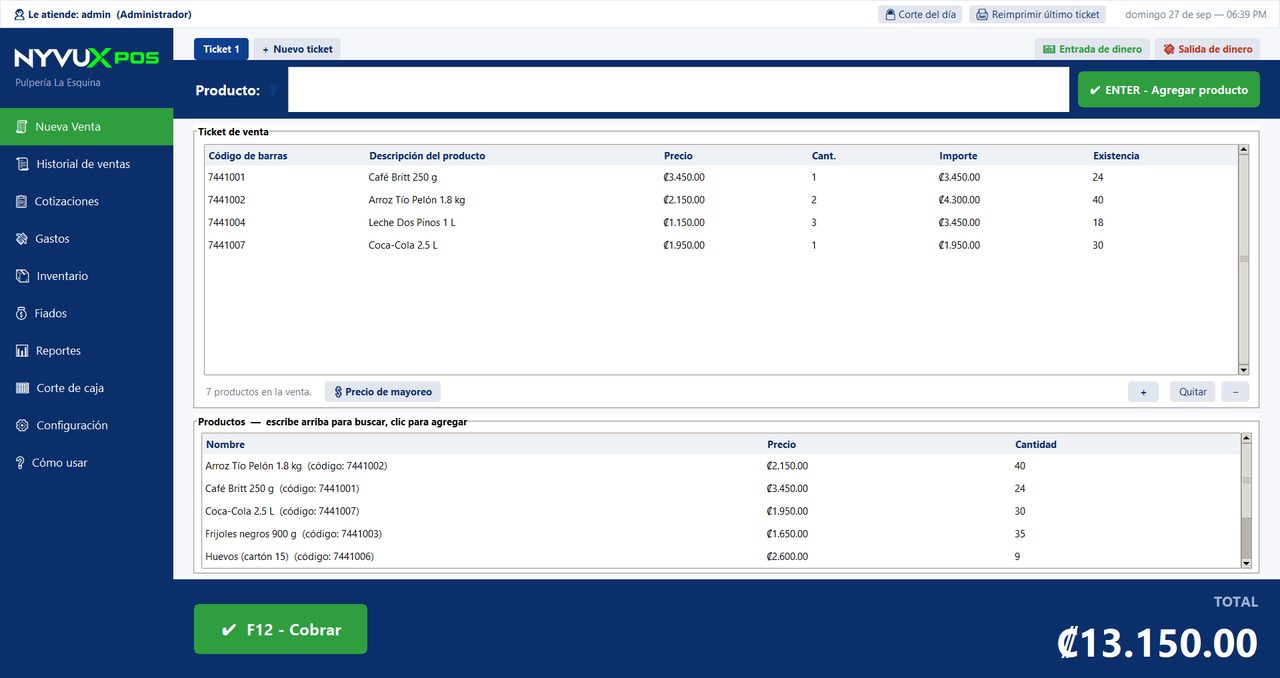Click Entrada de dinero button

point(1092,49)
